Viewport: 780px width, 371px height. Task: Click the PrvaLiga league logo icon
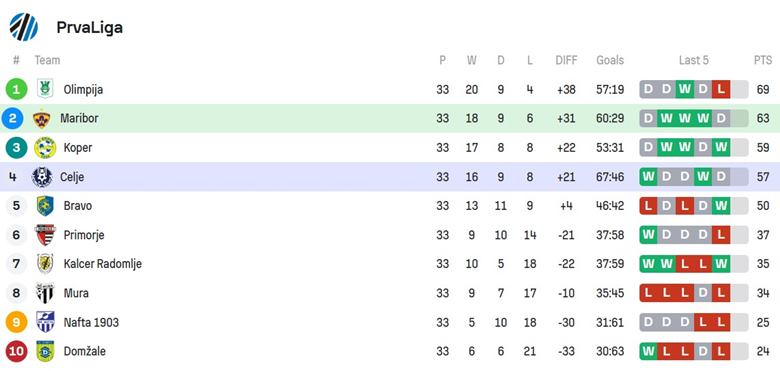click(23, 27)
